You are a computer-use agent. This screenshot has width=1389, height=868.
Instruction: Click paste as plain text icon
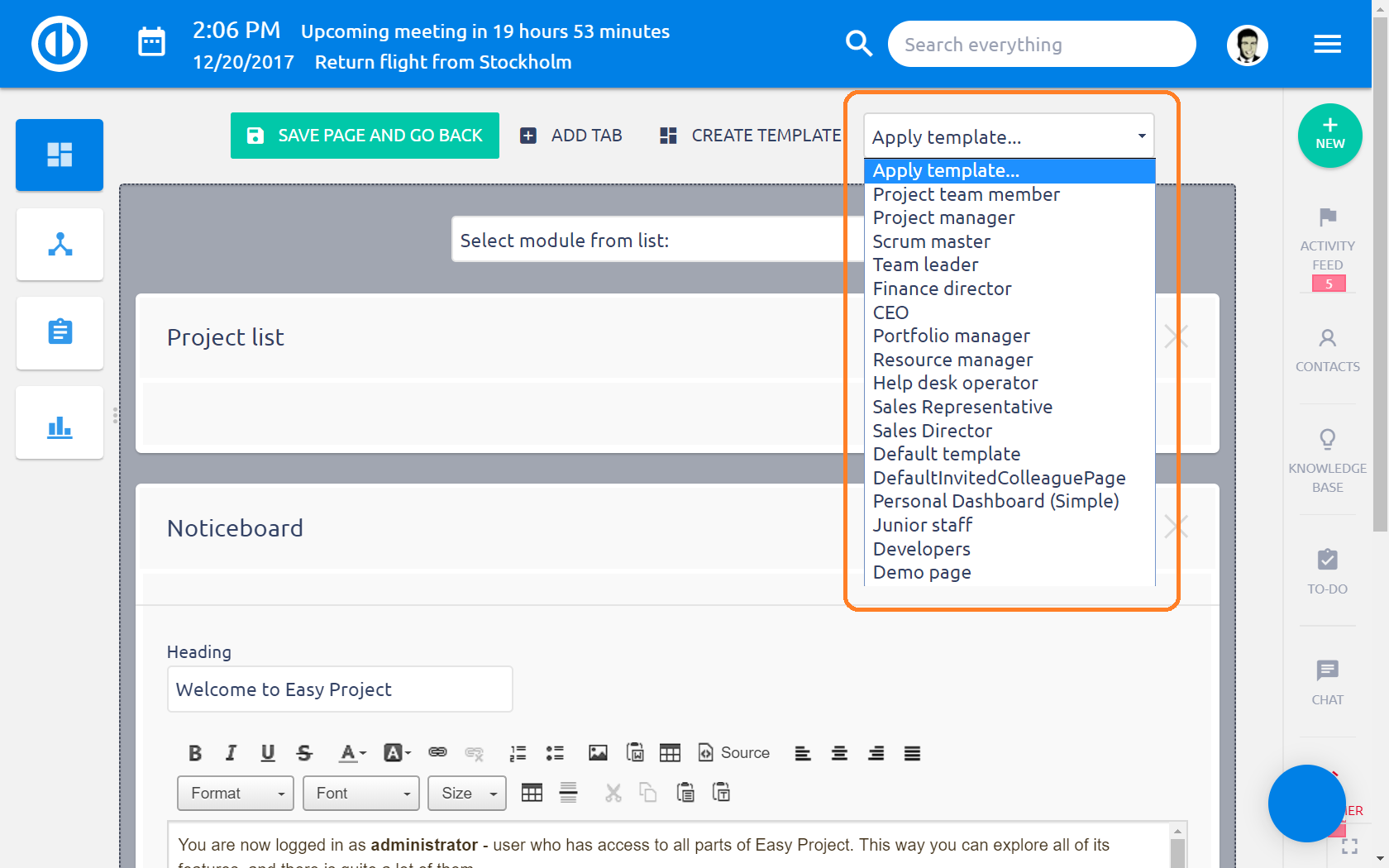tap(722, 794)
